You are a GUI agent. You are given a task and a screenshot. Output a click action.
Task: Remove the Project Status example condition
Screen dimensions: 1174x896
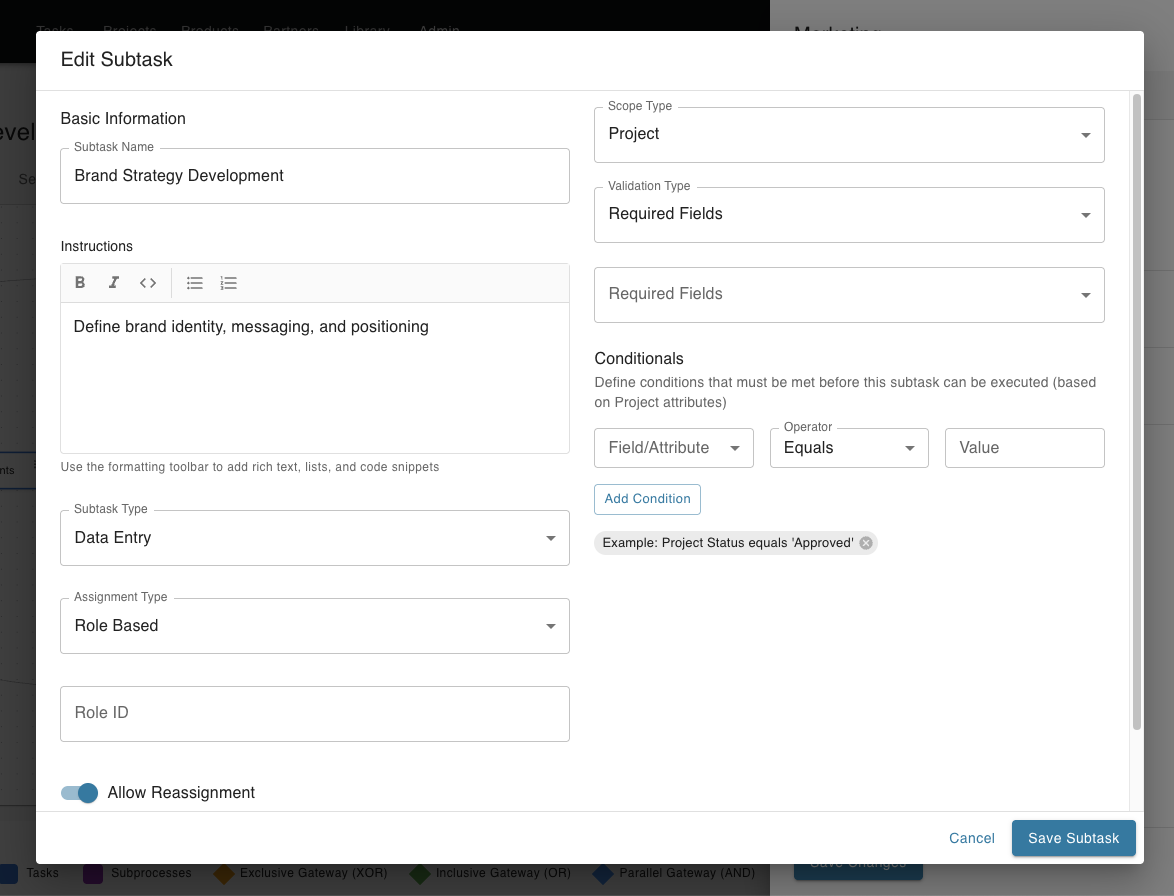click(865, 542)
